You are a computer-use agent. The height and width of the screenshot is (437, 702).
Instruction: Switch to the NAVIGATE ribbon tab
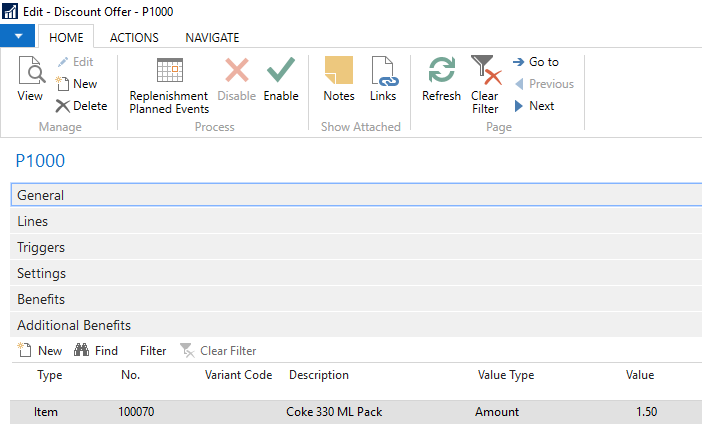tap(212, 38)
